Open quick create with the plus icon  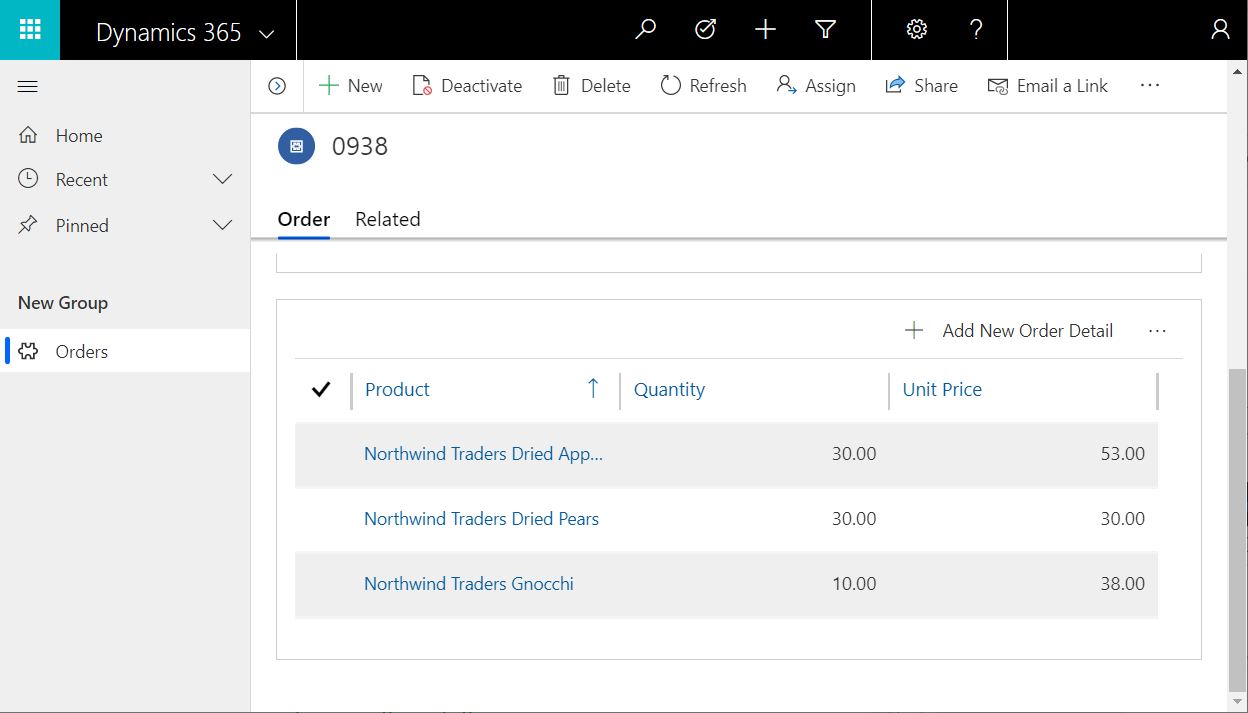(x=765, y=29)
